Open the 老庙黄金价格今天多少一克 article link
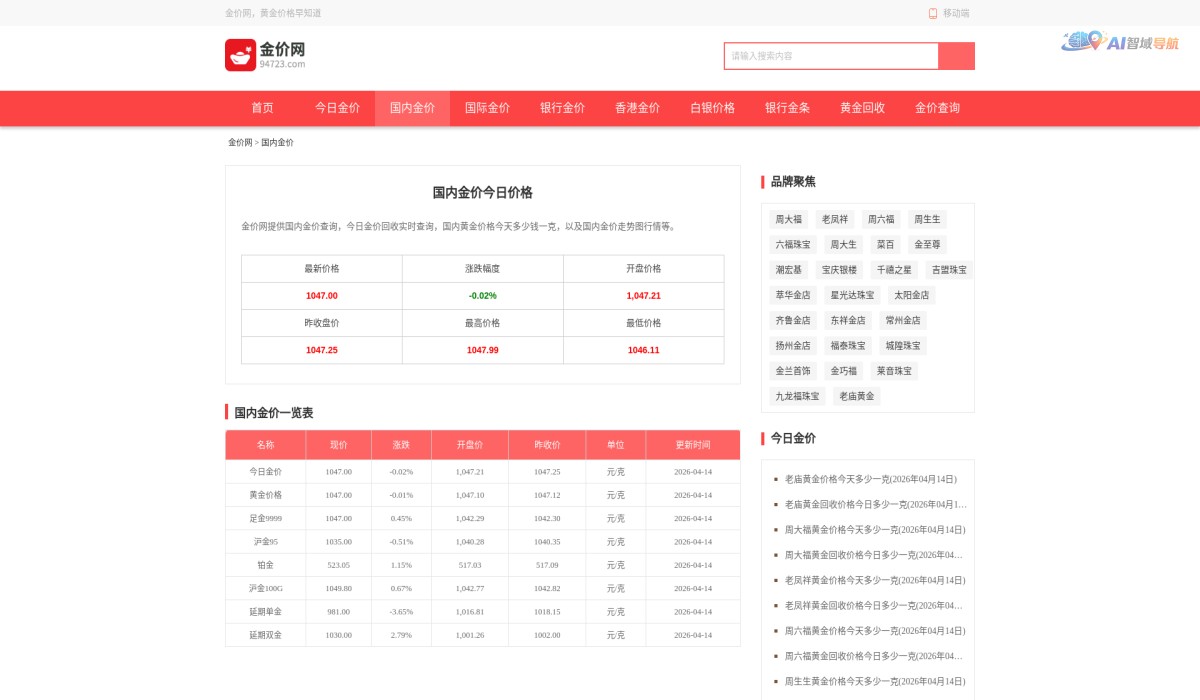Image resolution: width=1200 pixels, height=700 pixels. click(869, 478)
